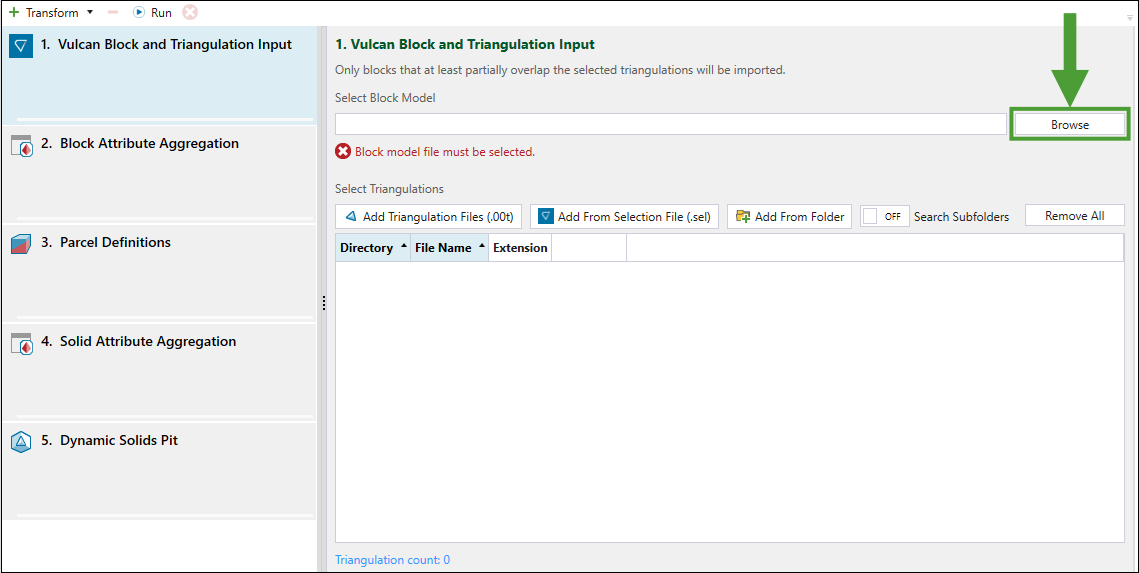The image size is (1139, 573).
Task: Select step 1 Vulcan Block and Triangulation Input
Action: click(x=159, y=76)
